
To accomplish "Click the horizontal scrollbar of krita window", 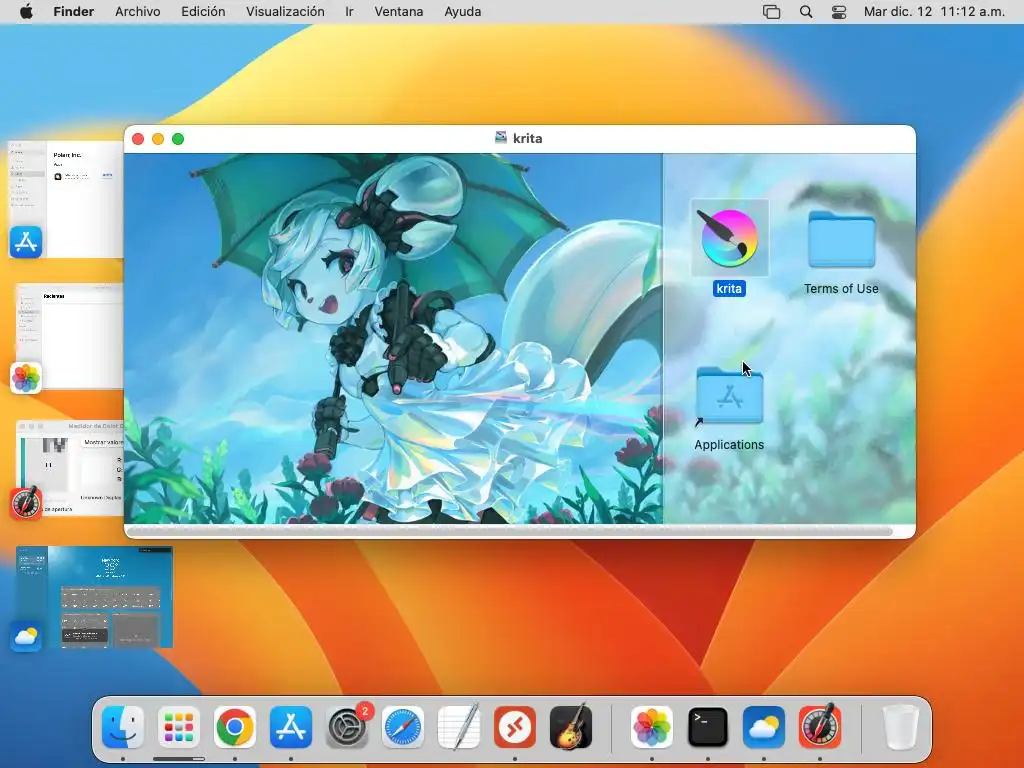I will pyautogui.click(x=509, y=531).
